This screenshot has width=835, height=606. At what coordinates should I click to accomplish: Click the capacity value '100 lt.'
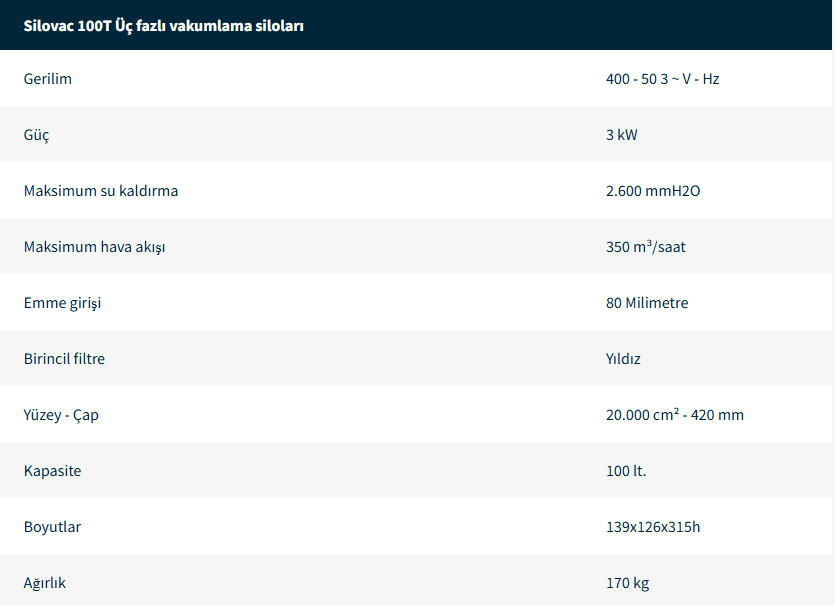point(626,471)
